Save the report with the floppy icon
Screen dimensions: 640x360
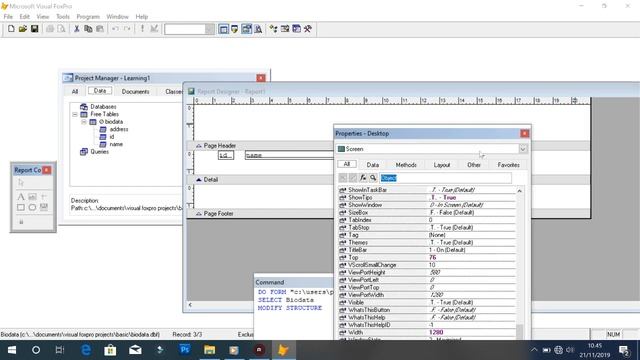click(x=35, y=29)
